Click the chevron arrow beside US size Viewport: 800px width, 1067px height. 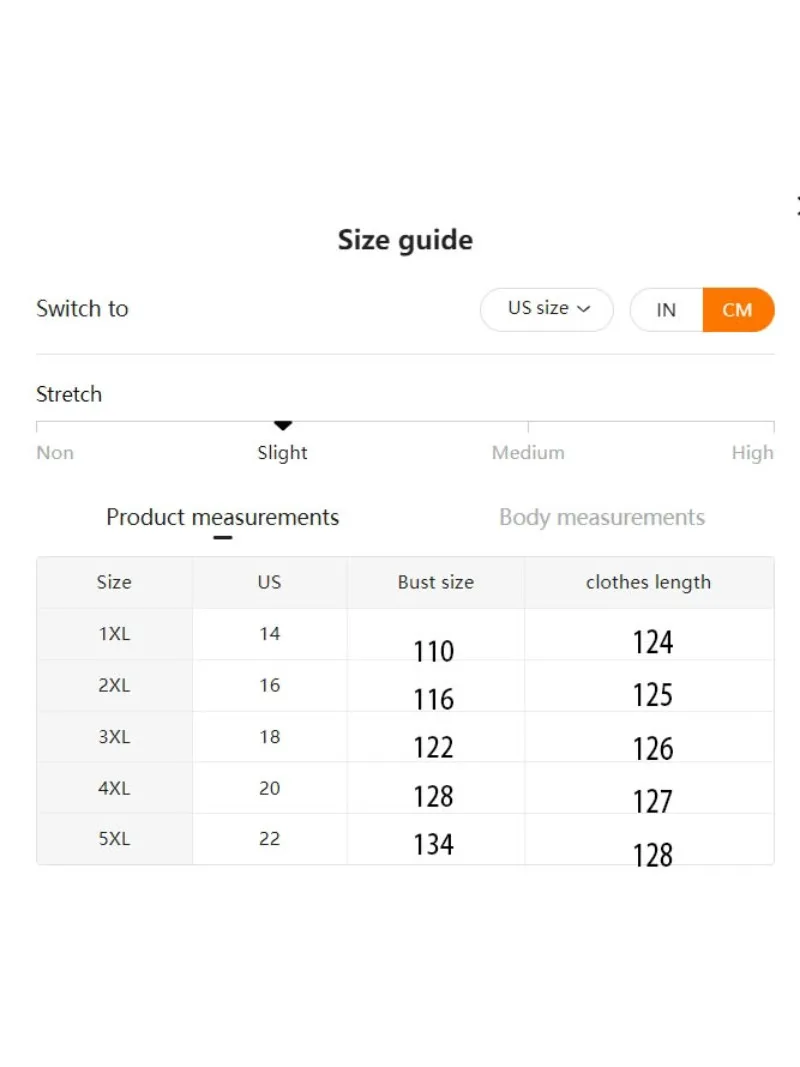click(x=584, y=309)
